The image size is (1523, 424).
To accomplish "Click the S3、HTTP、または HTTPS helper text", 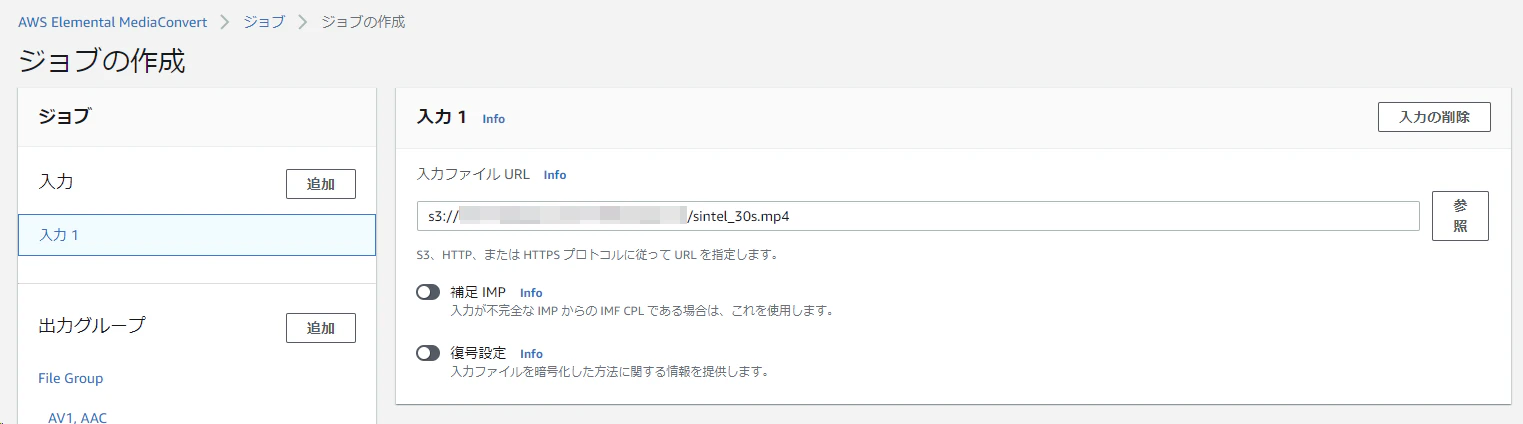I will (x=597, y=254).
